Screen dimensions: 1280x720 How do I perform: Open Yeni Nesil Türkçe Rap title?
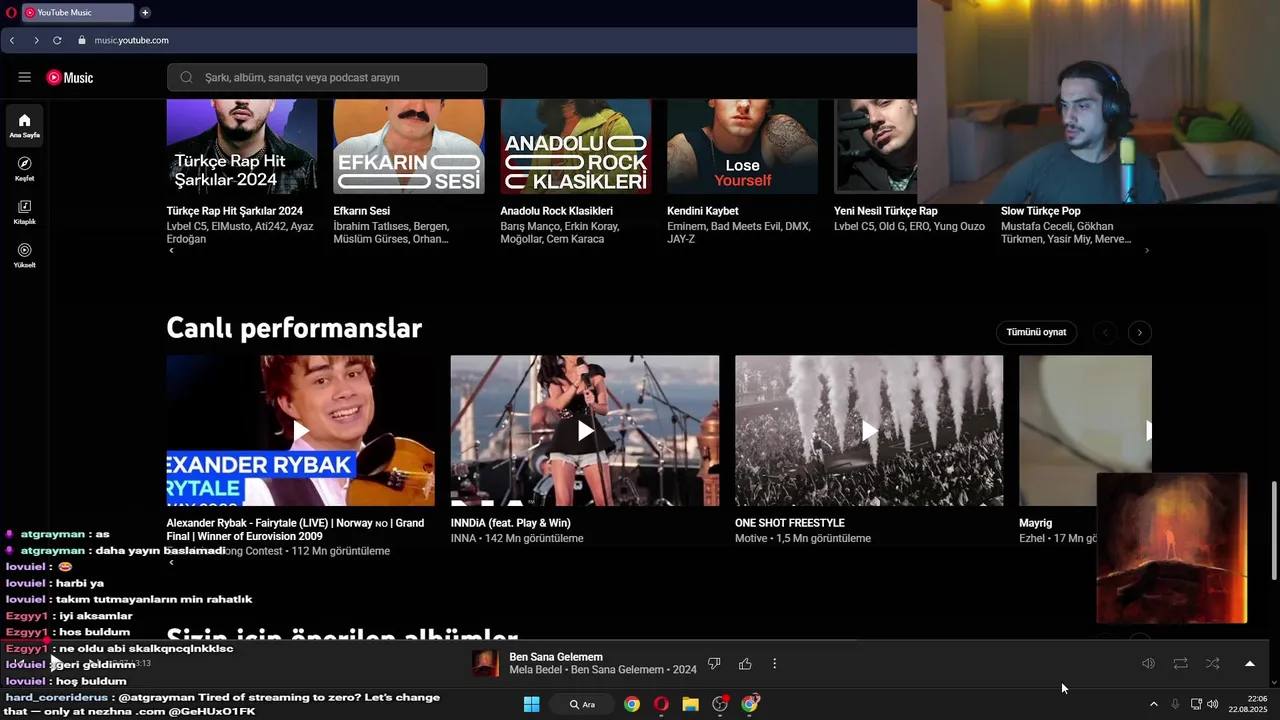point(885,211)
